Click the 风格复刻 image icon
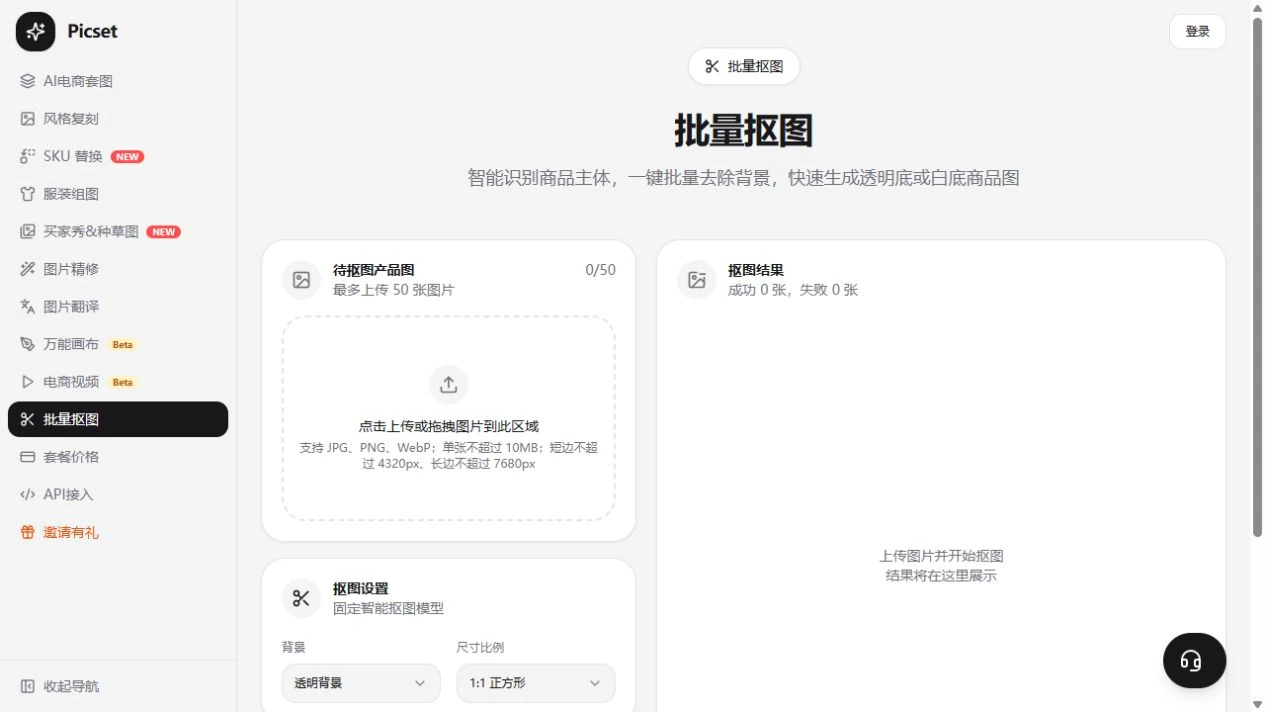Image resolution: width=1265 pixels, height=712 pixels. (x=28, y=119)
